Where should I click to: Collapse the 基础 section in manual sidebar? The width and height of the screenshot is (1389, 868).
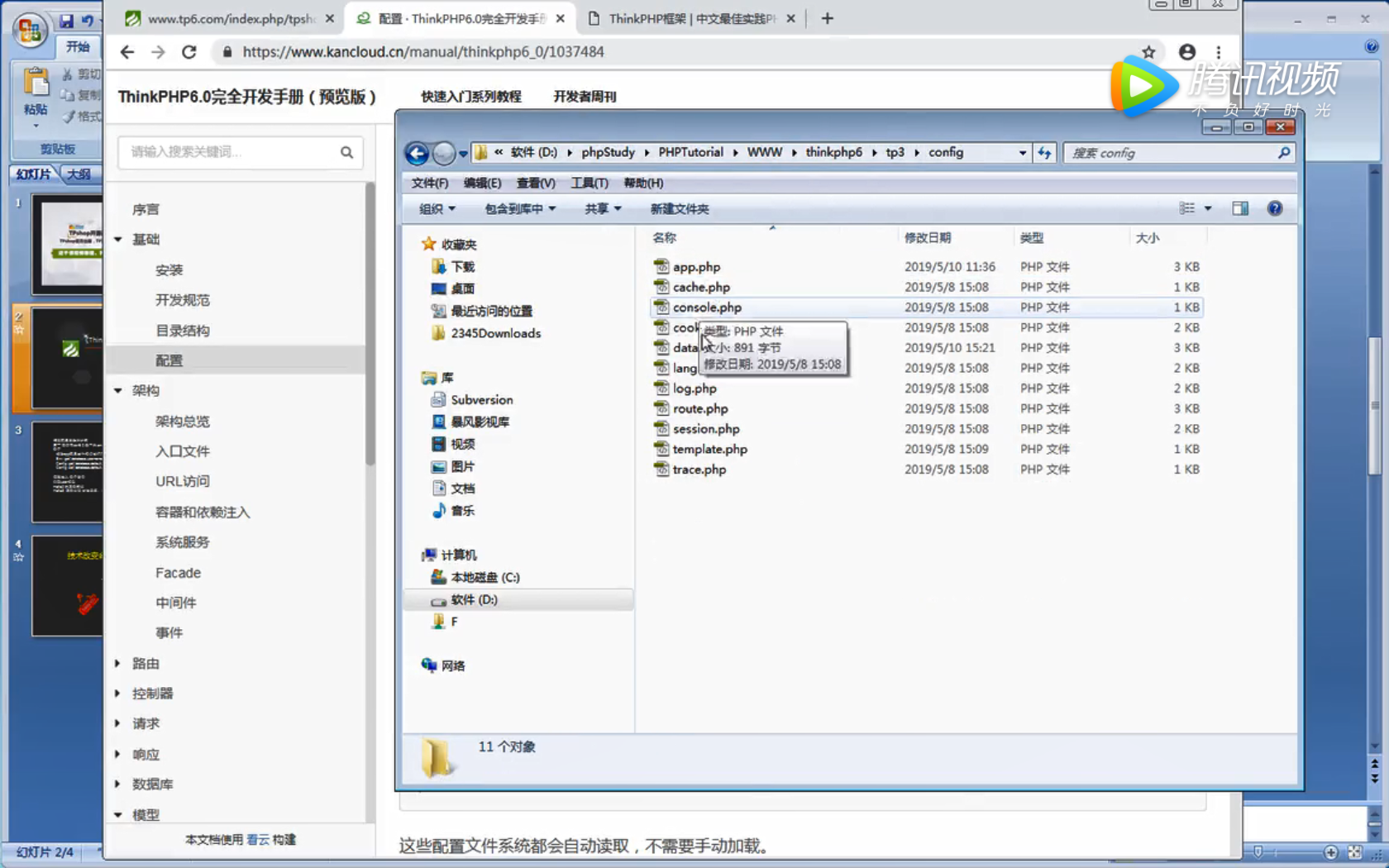(118, 240)
